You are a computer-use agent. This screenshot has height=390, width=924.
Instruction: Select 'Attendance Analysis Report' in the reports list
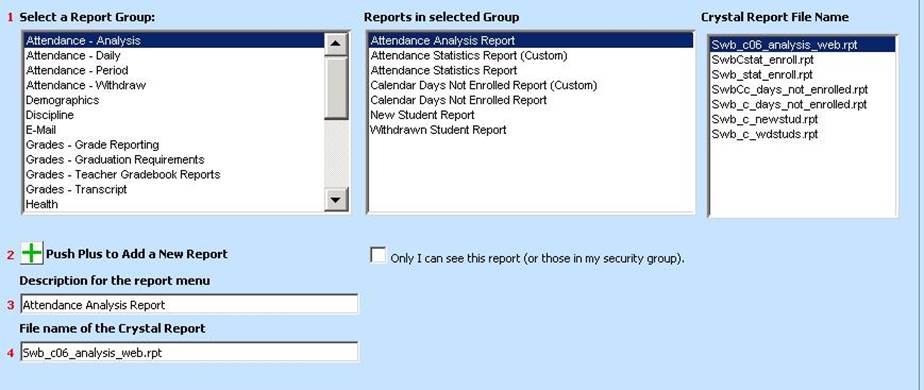530,41
